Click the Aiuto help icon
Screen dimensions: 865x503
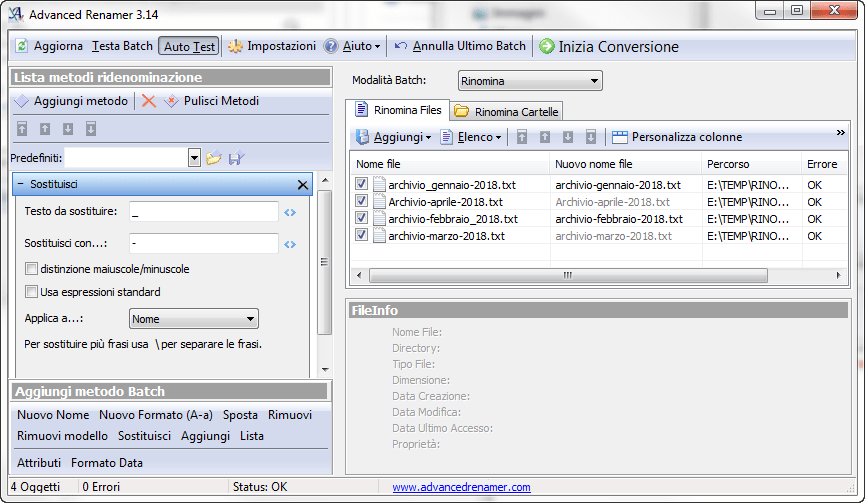tap(330, 46)
